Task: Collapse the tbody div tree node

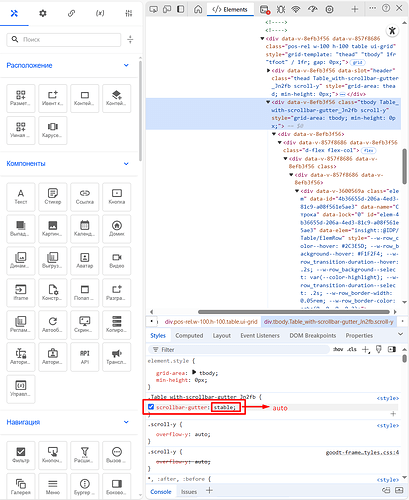Action: (x=268, y=102)
